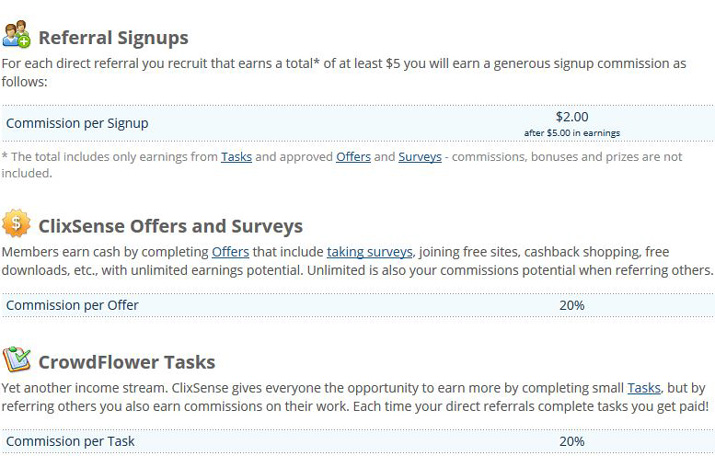This screenshot has width=715, height=467.
Task: Follow the 'taking surveys' link
Action: tap(370, 252)
